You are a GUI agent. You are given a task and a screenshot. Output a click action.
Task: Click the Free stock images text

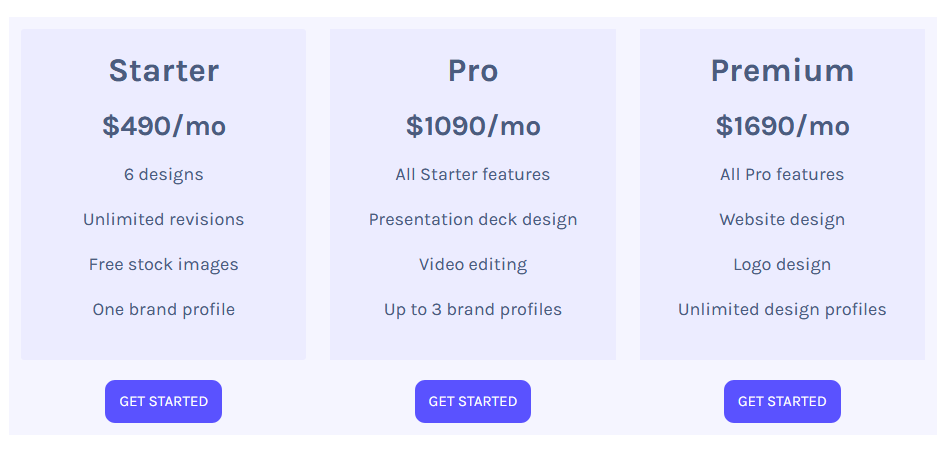pos(163,264)
